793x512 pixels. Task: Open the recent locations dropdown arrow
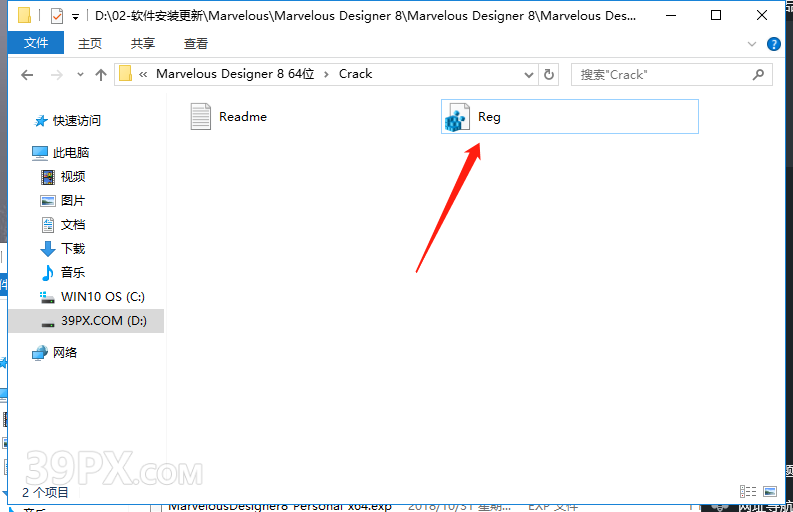(x=80, y=75)
